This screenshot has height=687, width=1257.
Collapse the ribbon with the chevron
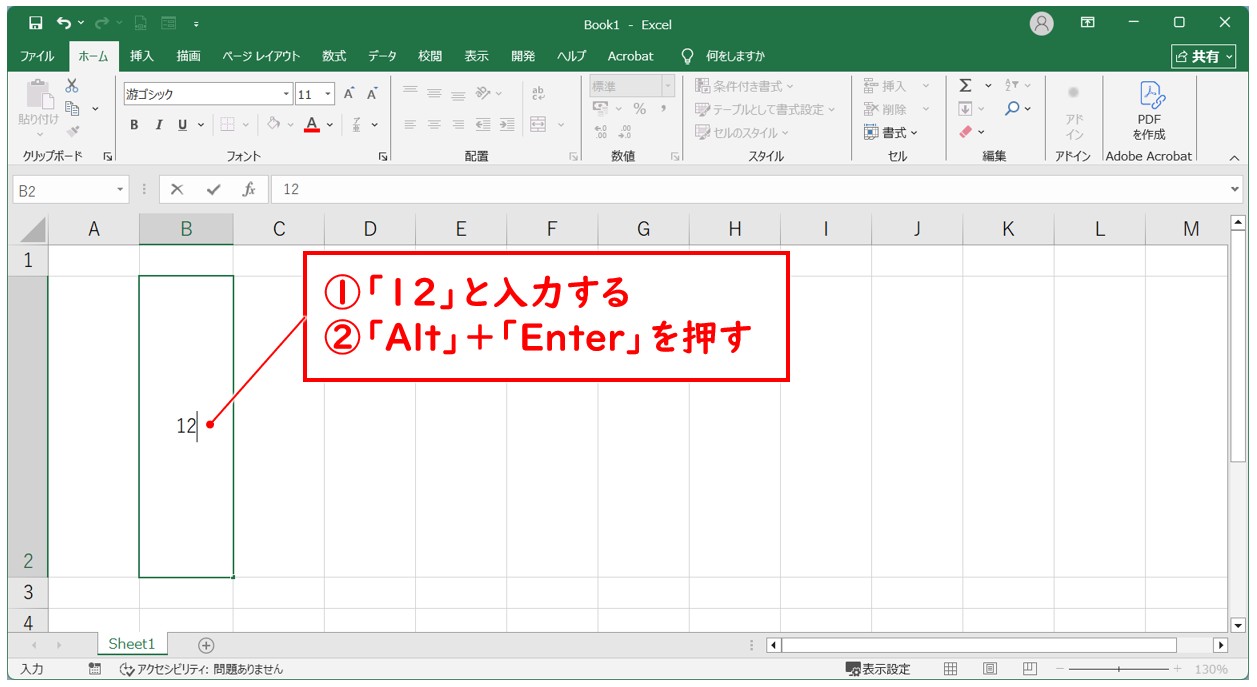(x=1234, y=157)
